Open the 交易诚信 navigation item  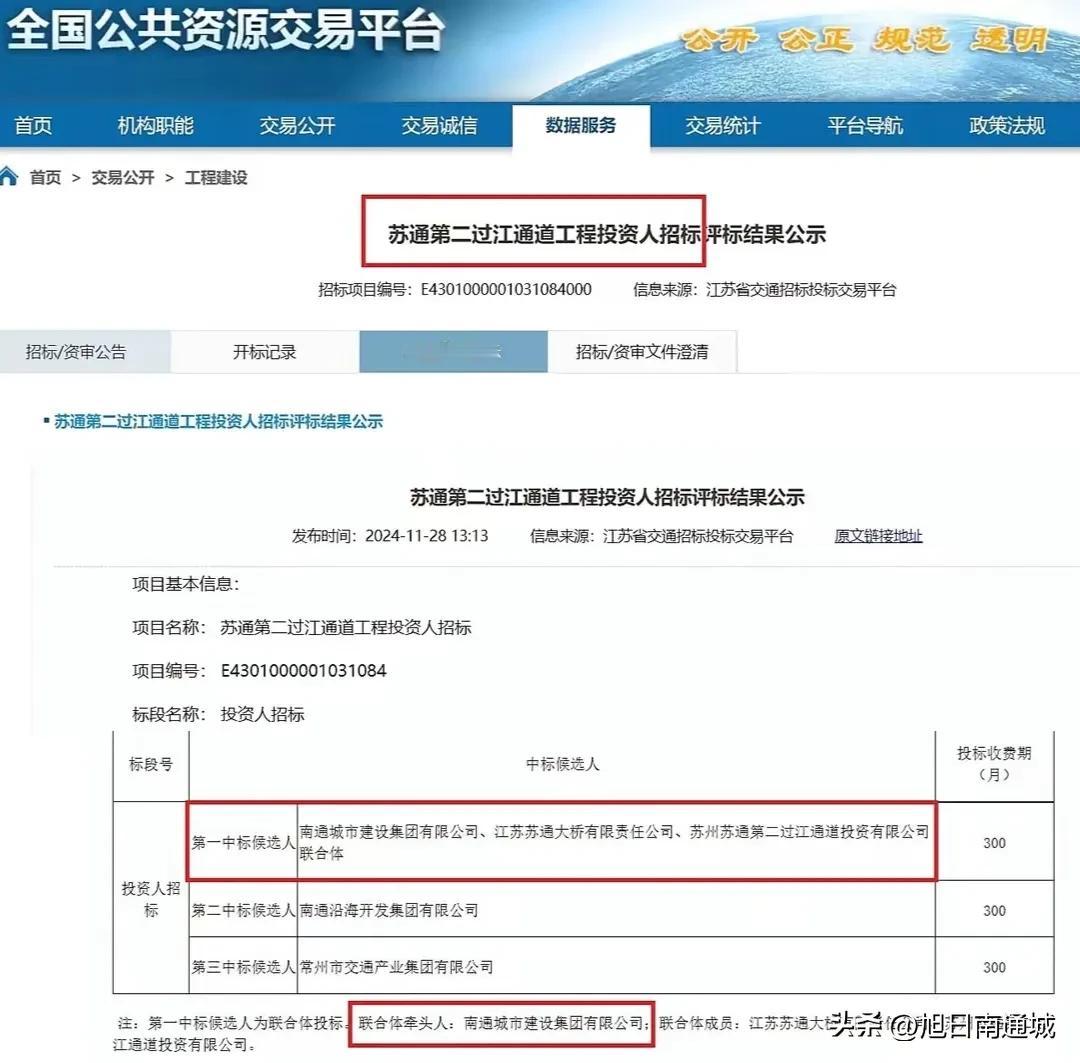439,125
